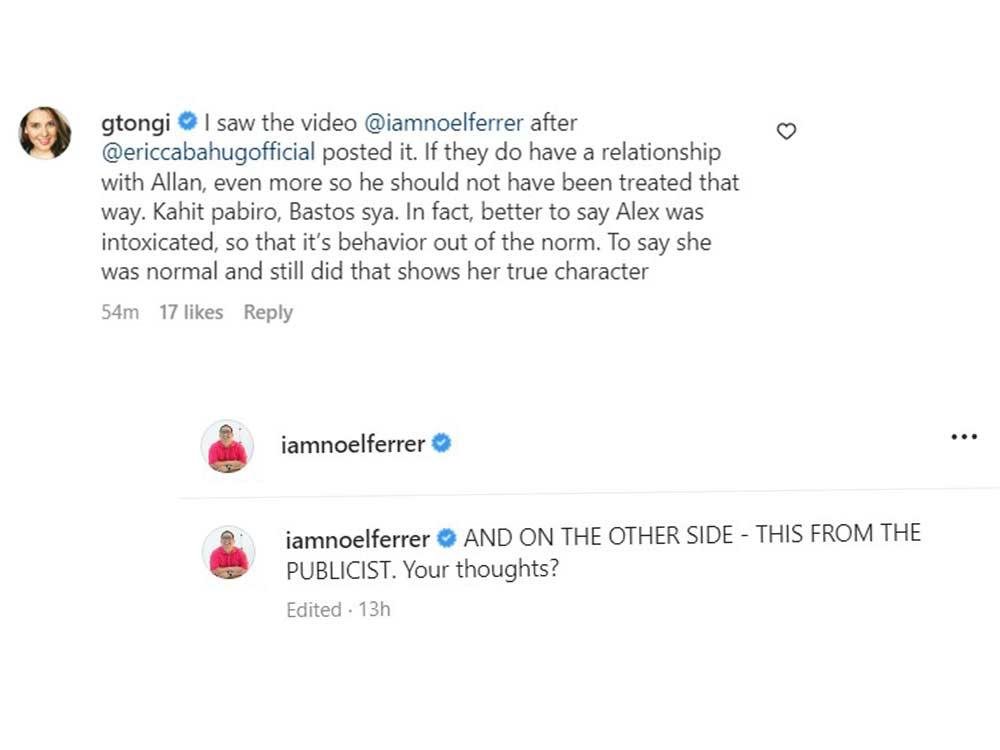
Task: Click the verified badge next to gtongi
Action: [186, 122]
